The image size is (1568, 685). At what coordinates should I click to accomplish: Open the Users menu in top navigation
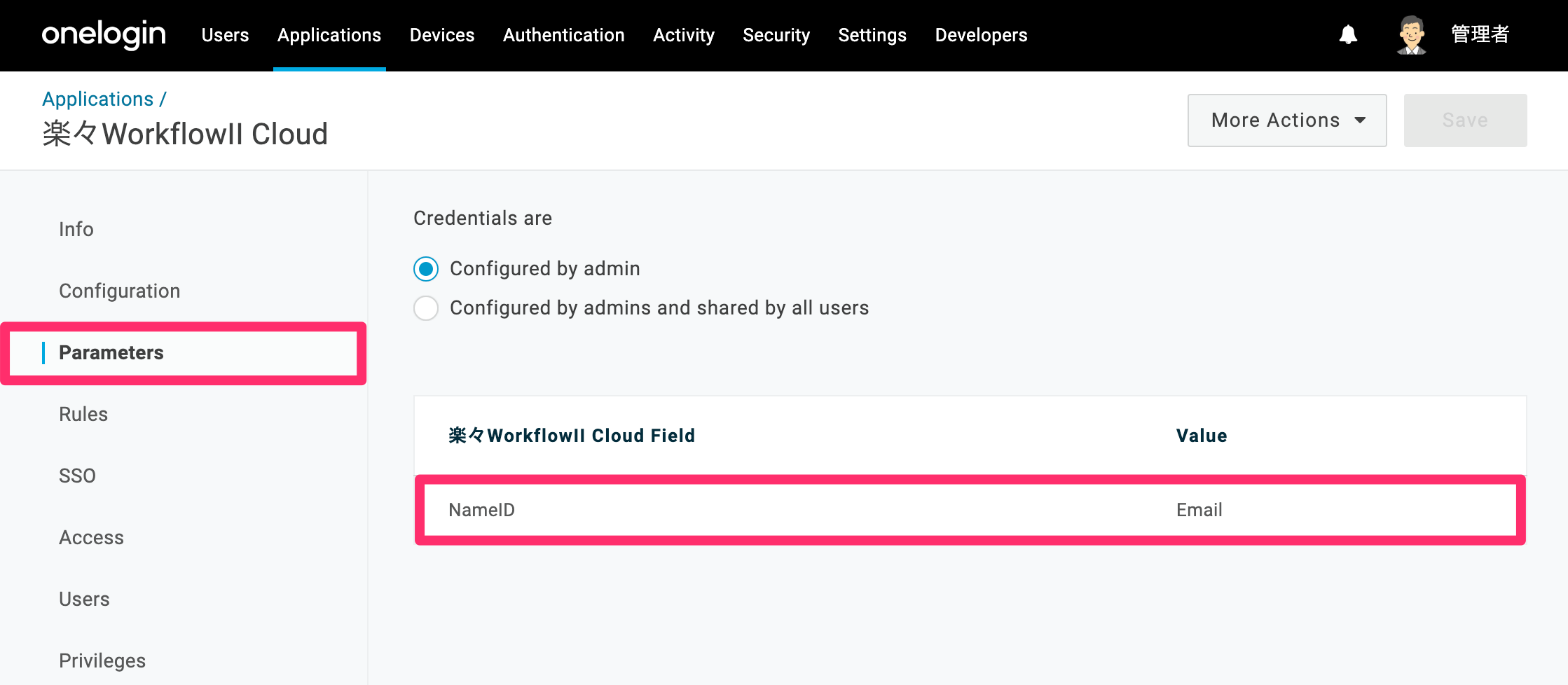tap(225, 35)
